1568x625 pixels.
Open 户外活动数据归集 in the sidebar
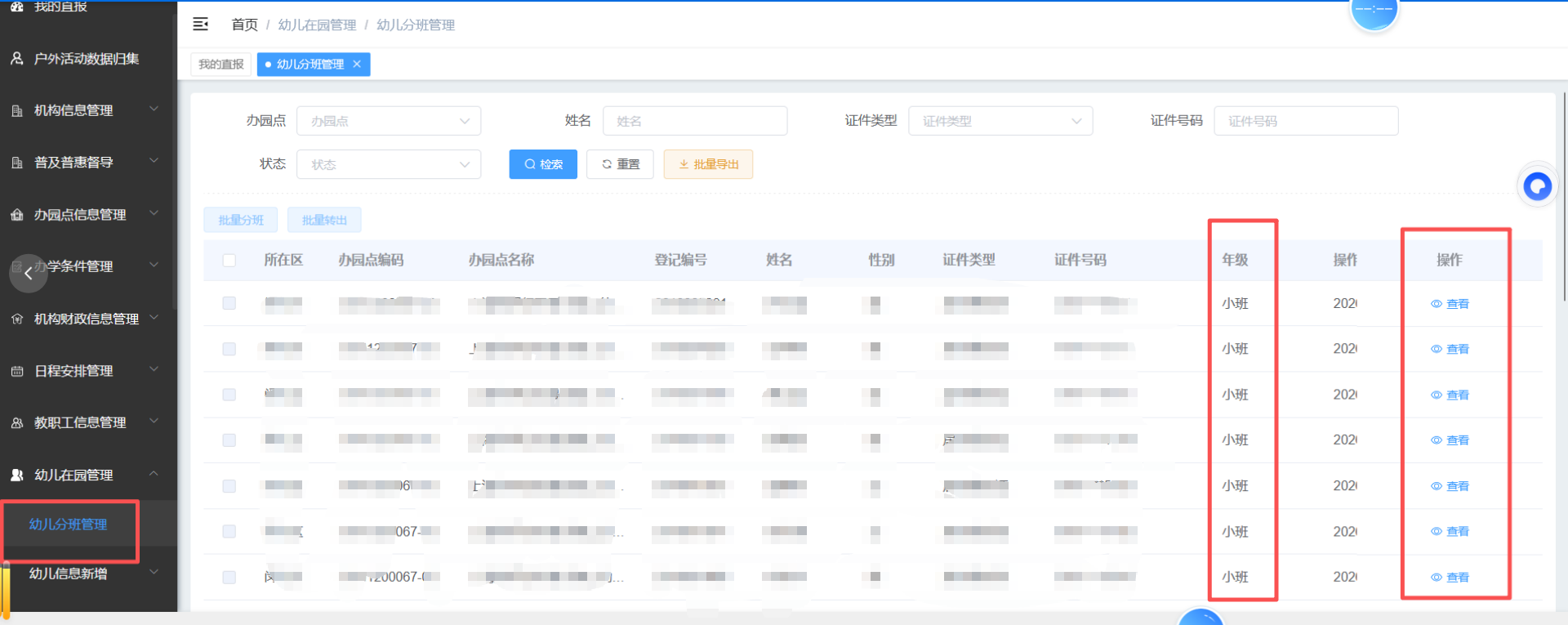click(88, 59)
